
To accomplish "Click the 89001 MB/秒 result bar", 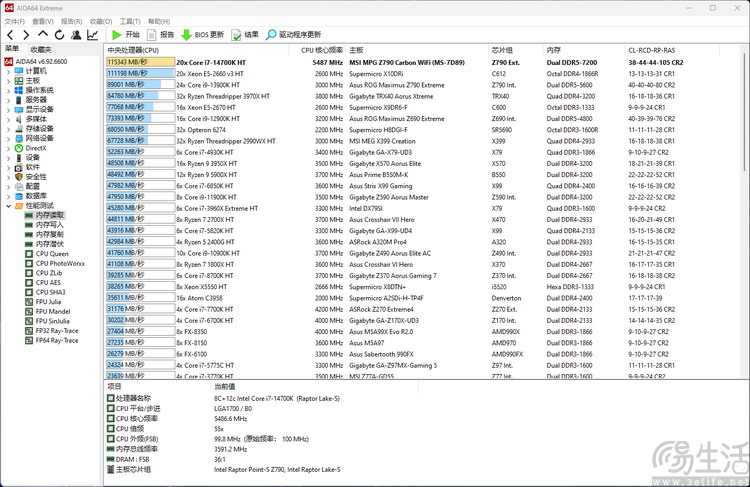I will (141, 85).
